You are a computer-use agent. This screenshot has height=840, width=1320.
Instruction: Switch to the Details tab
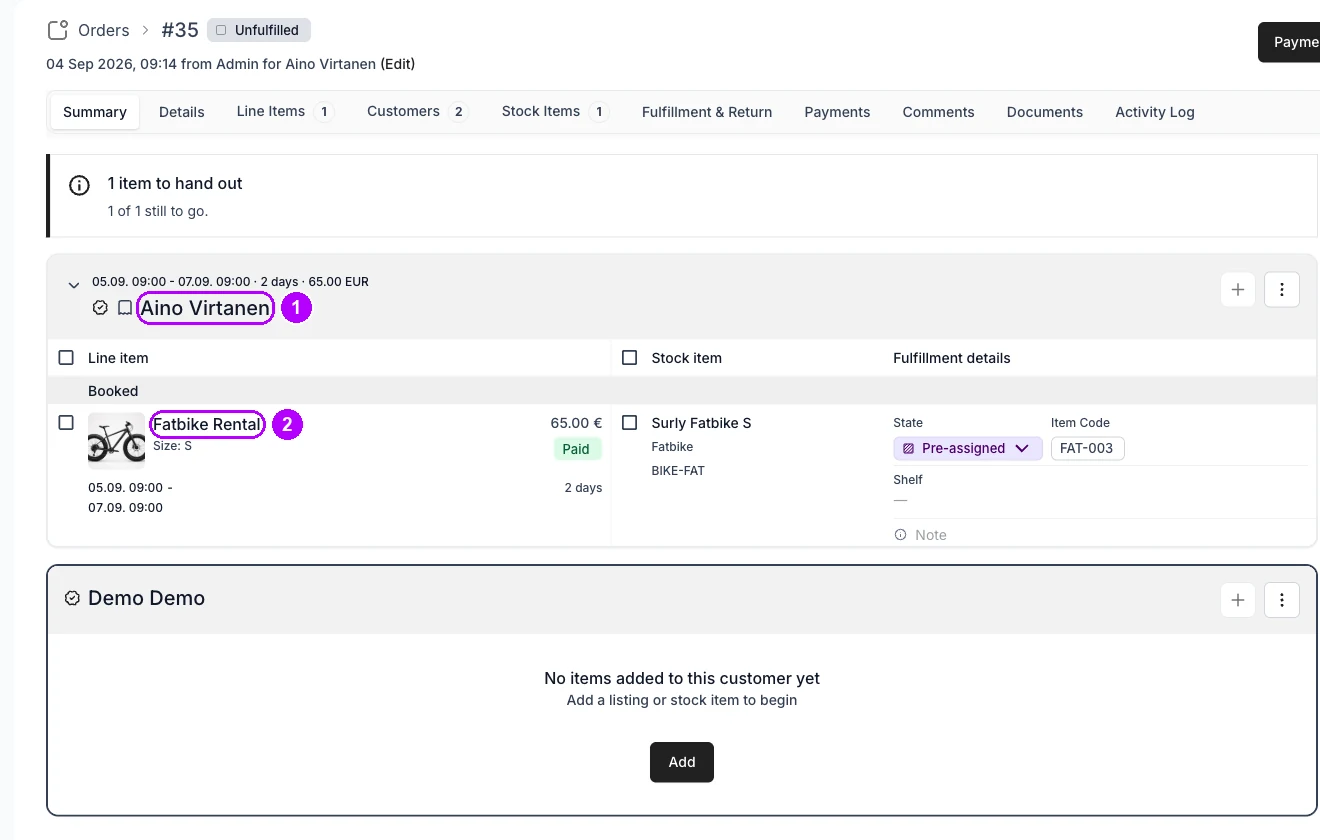coord(182,112)
